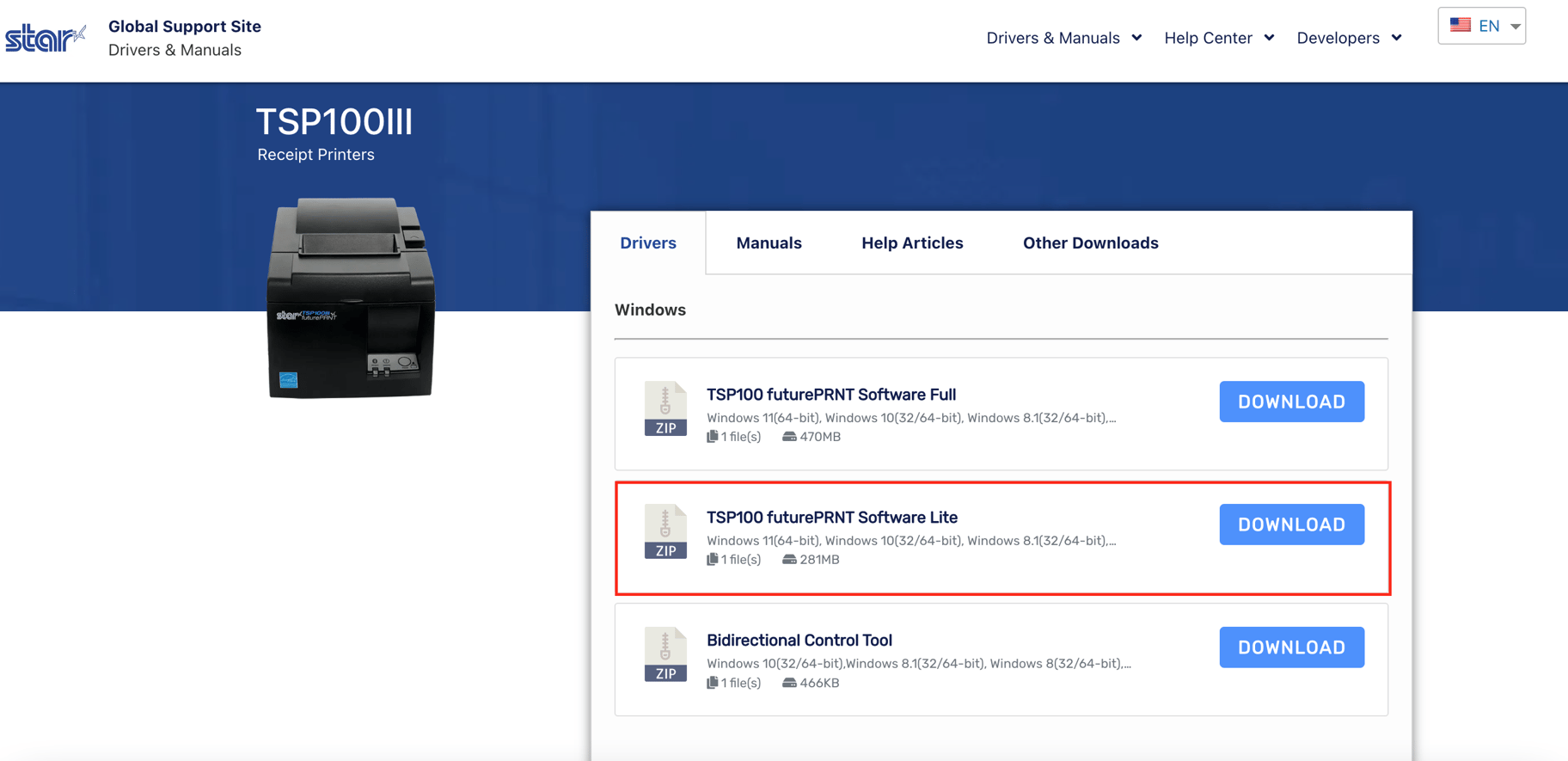Click the 466KB file size text
This screenshot has width=1568, height=761.
[x=819, y=683]
